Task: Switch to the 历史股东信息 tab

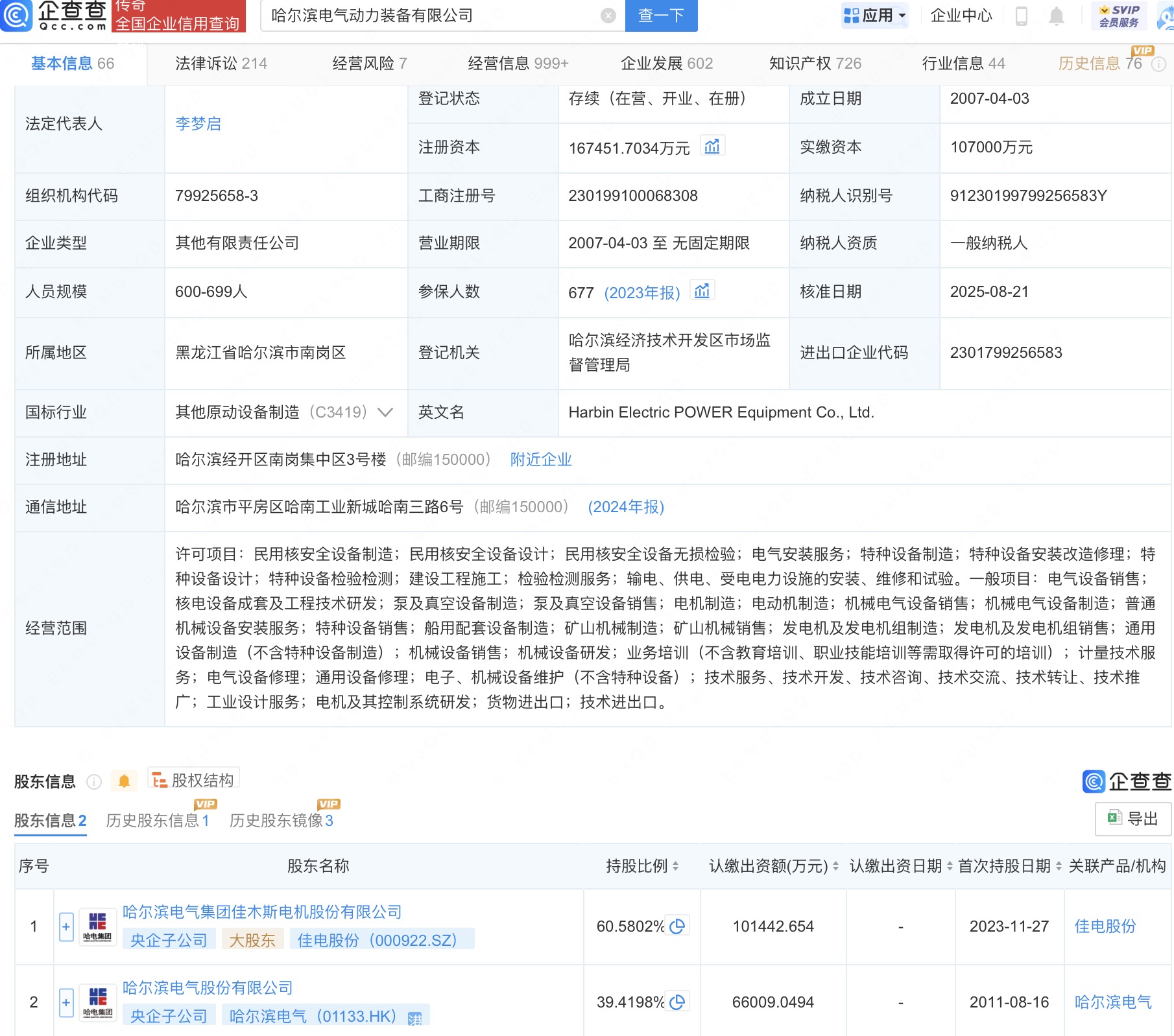Action: pyautogui.click(x=157, y=821)
